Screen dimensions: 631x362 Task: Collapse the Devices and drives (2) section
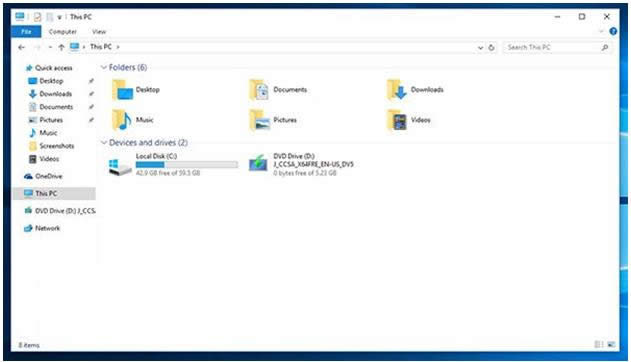tap(104, 142)
